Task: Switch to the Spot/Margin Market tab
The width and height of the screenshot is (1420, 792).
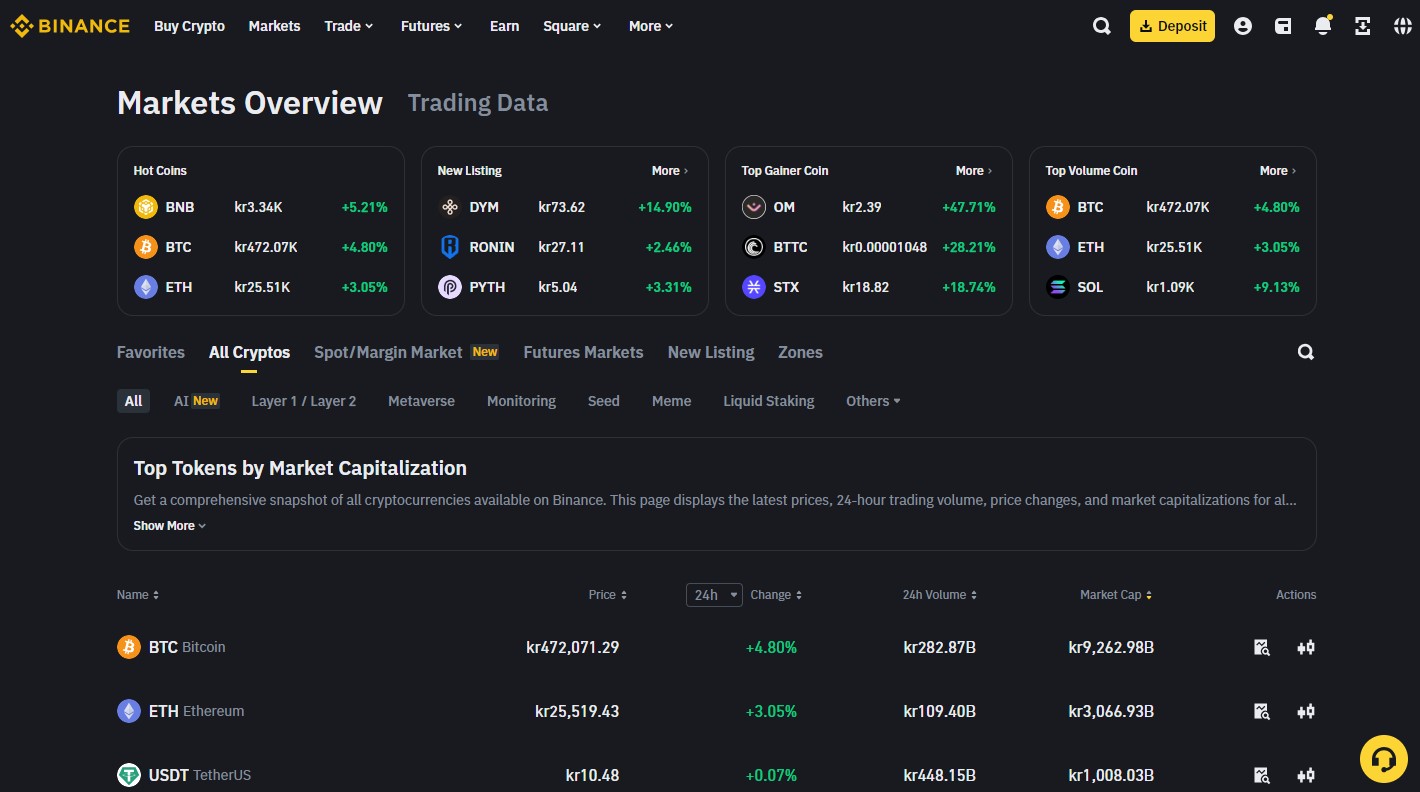Action: tap(406, 352)
